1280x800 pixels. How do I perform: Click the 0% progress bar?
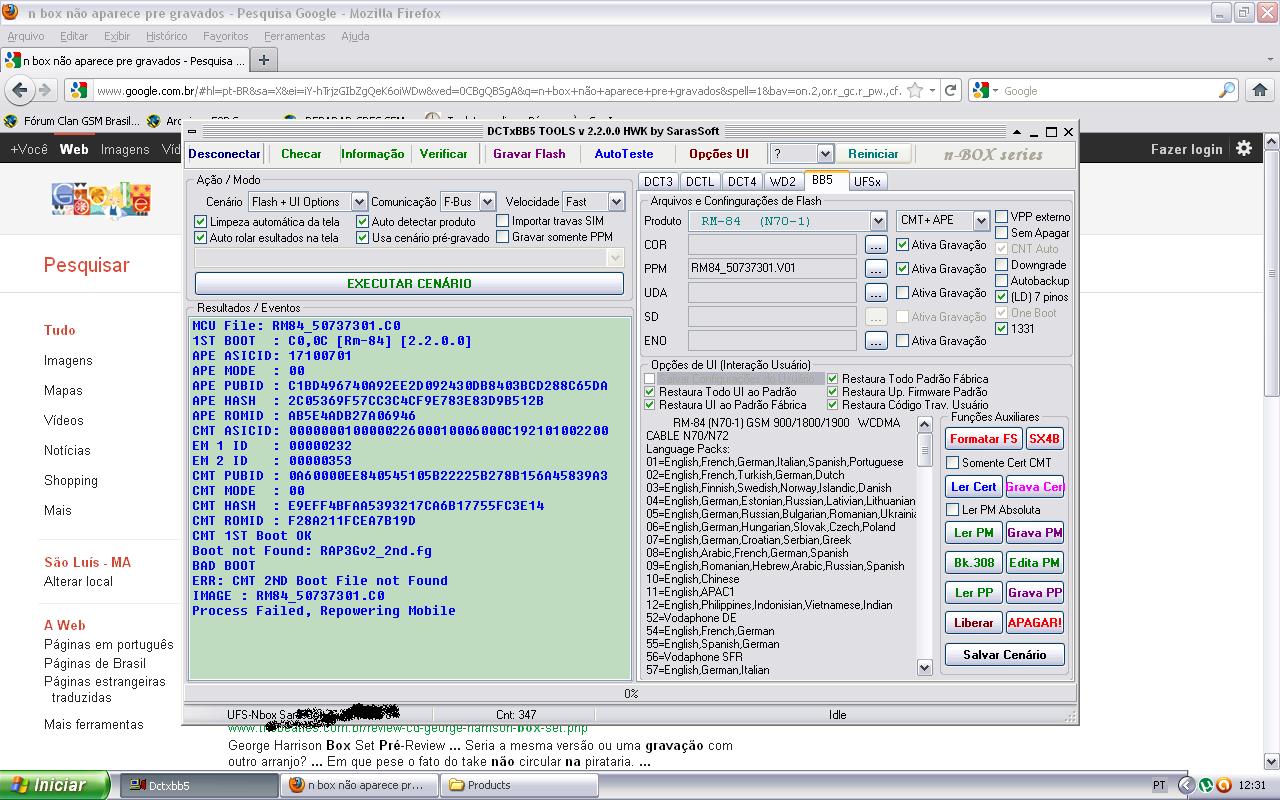(631, 693)
